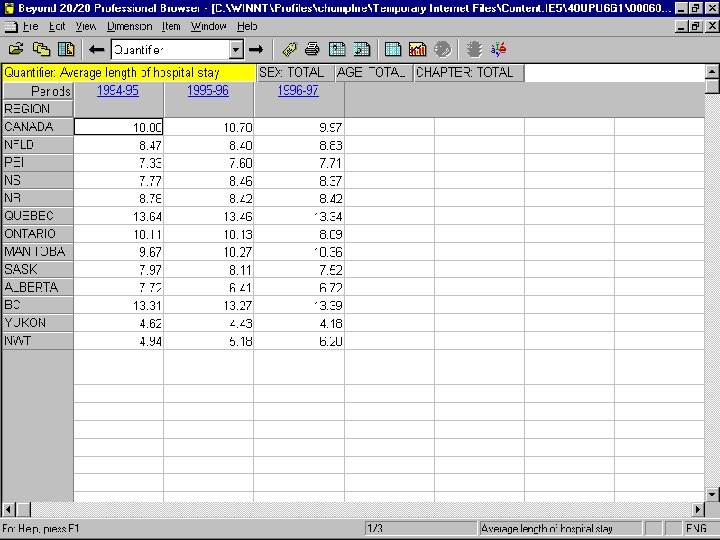The width and height of the screenshot is (720, 540).
Task: Select the NB row header
Action: point(38,198)
